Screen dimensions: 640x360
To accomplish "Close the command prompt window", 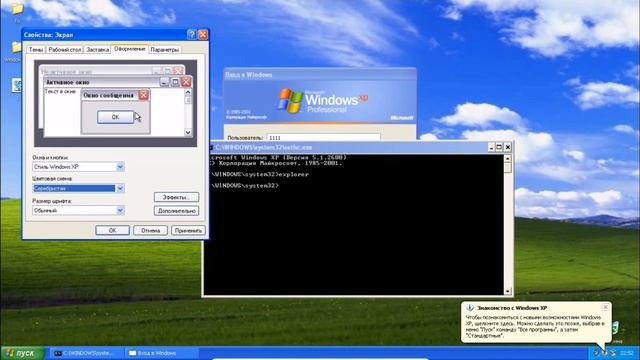I will pyautogui.click(x=508, y=147).
